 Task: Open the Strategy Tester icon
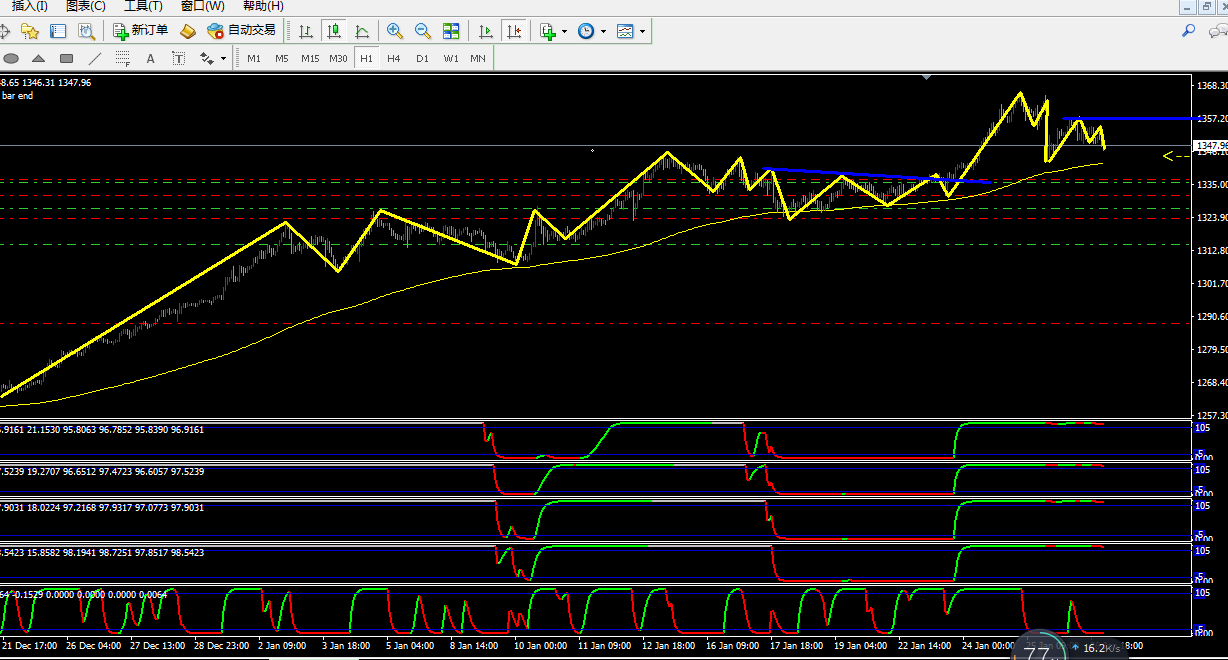[x=87, y=31]
